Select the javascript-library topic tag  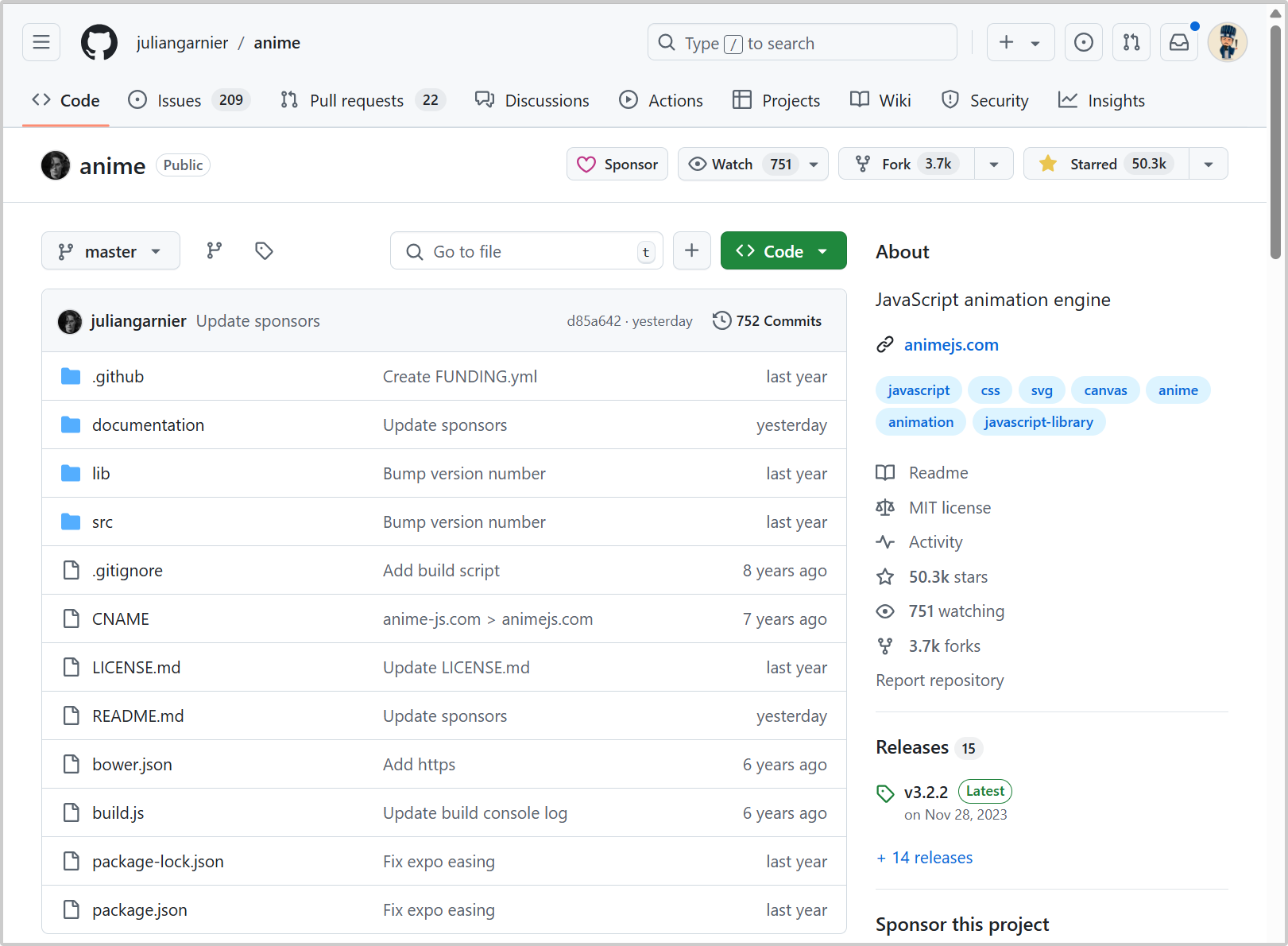[1039, 422]
